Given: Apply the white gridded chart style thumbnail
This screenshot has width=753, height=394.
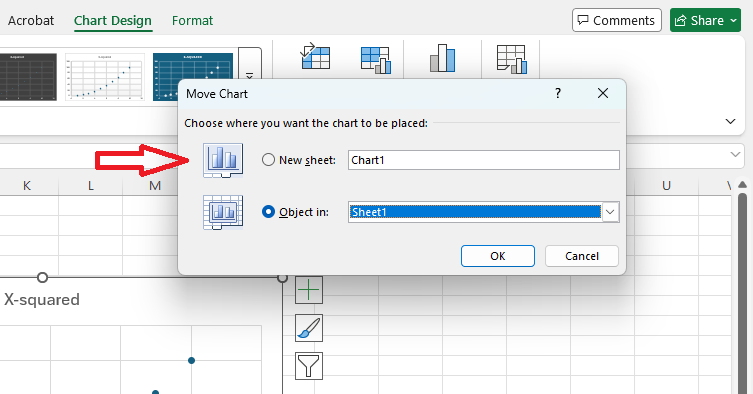Looking at the screenshot, I should pyautogui.click(x=105, y=77).
